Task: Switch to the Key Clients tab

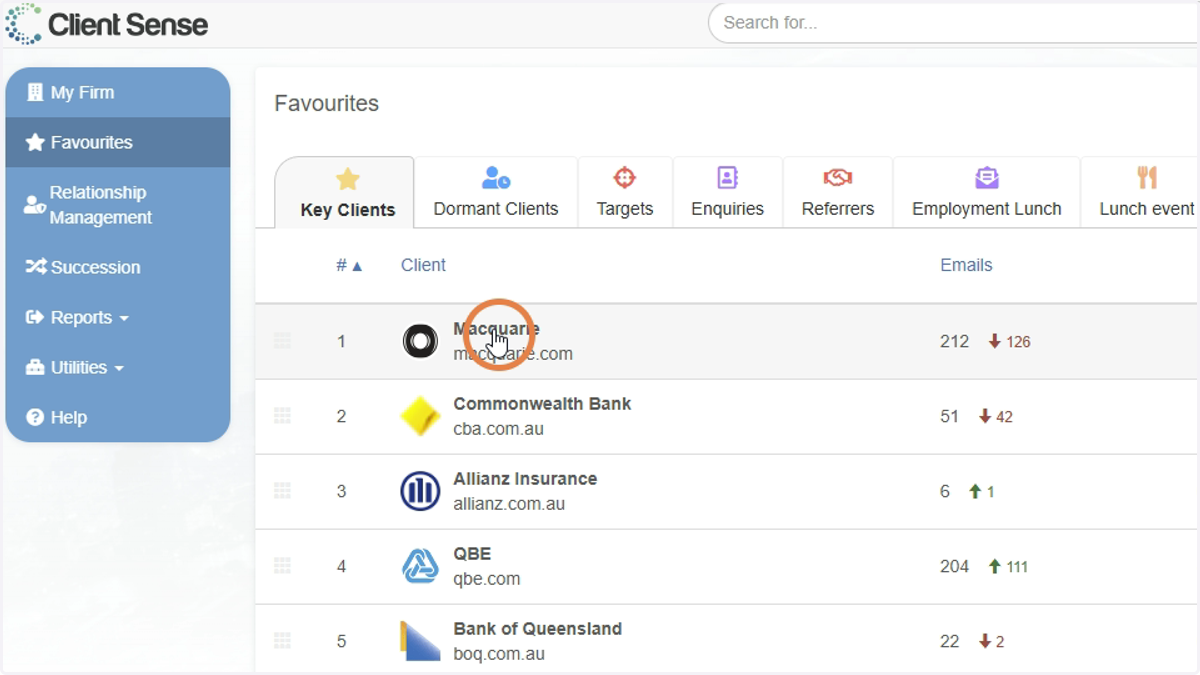Action: tap(345, 192)
